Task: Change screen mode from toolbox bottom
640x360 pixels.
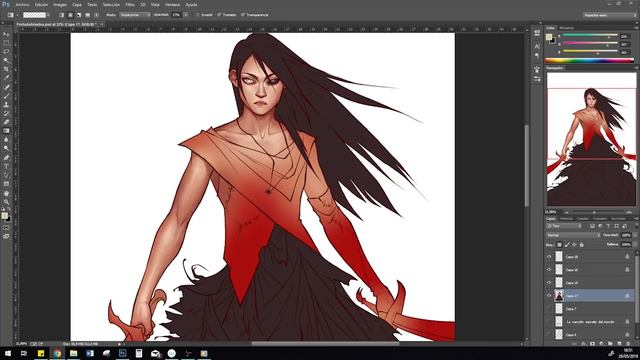Action: coord(6,236)
